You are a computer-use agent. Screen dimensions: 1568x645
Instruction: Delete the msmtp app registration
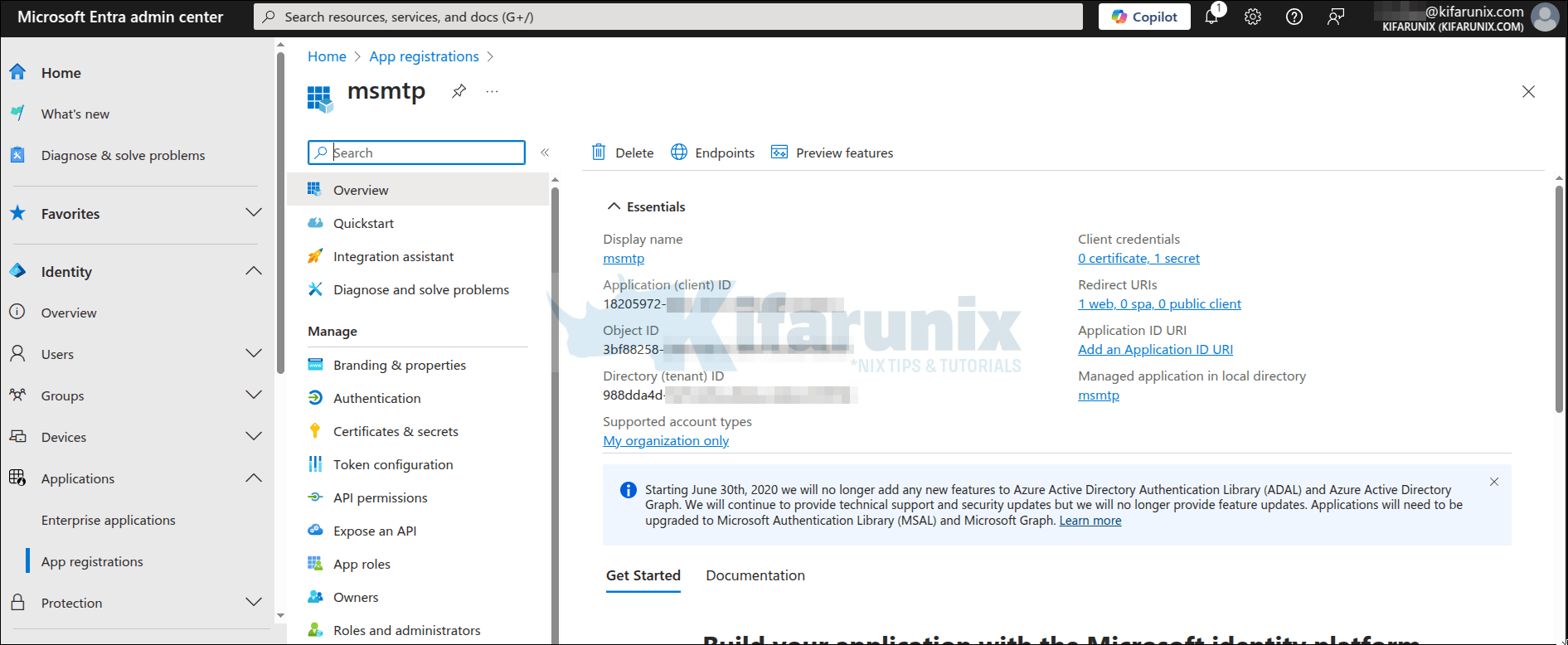[623, 153]
